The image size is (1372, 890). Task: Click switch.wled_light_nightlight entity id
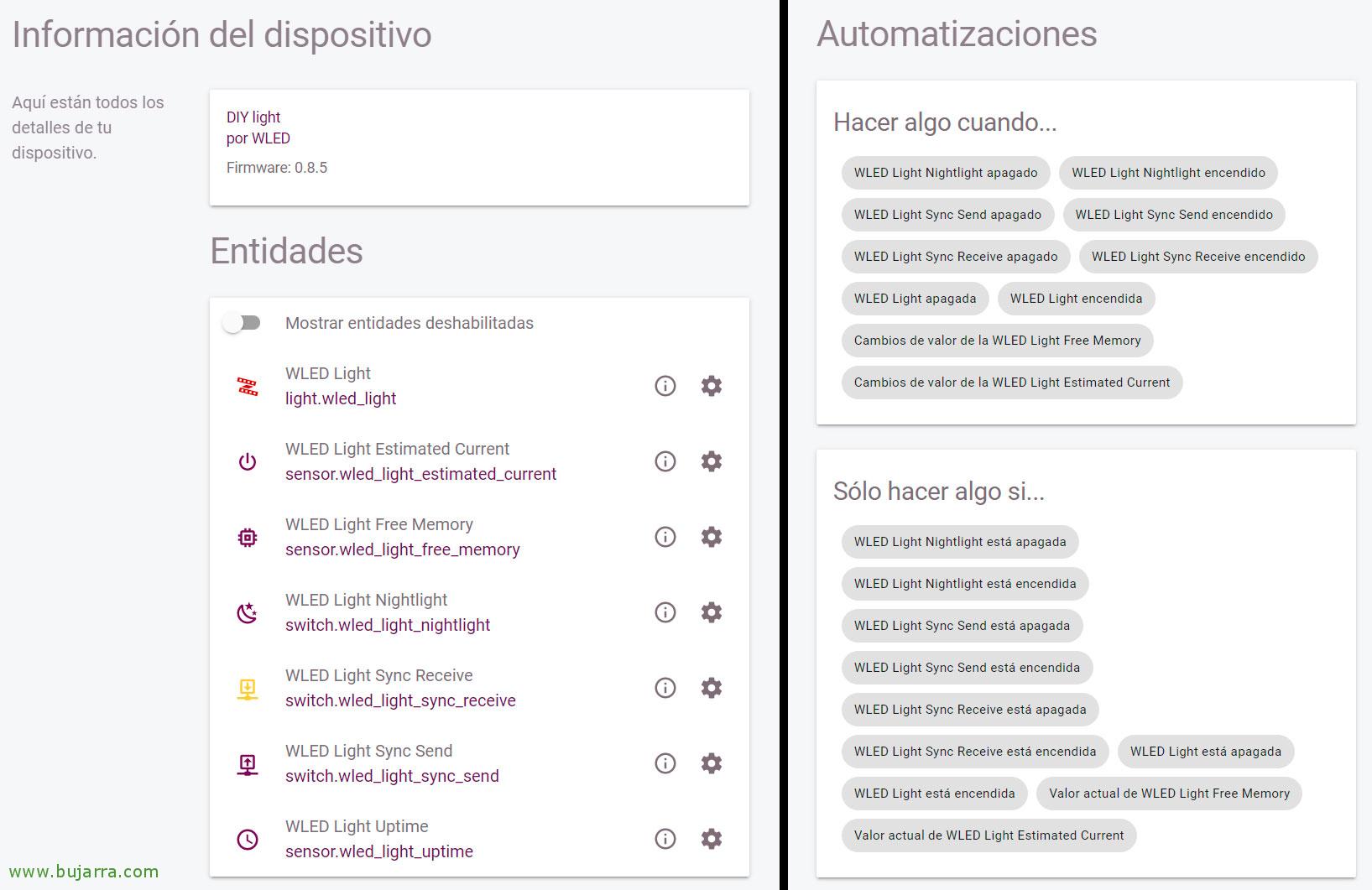[388, 626]
